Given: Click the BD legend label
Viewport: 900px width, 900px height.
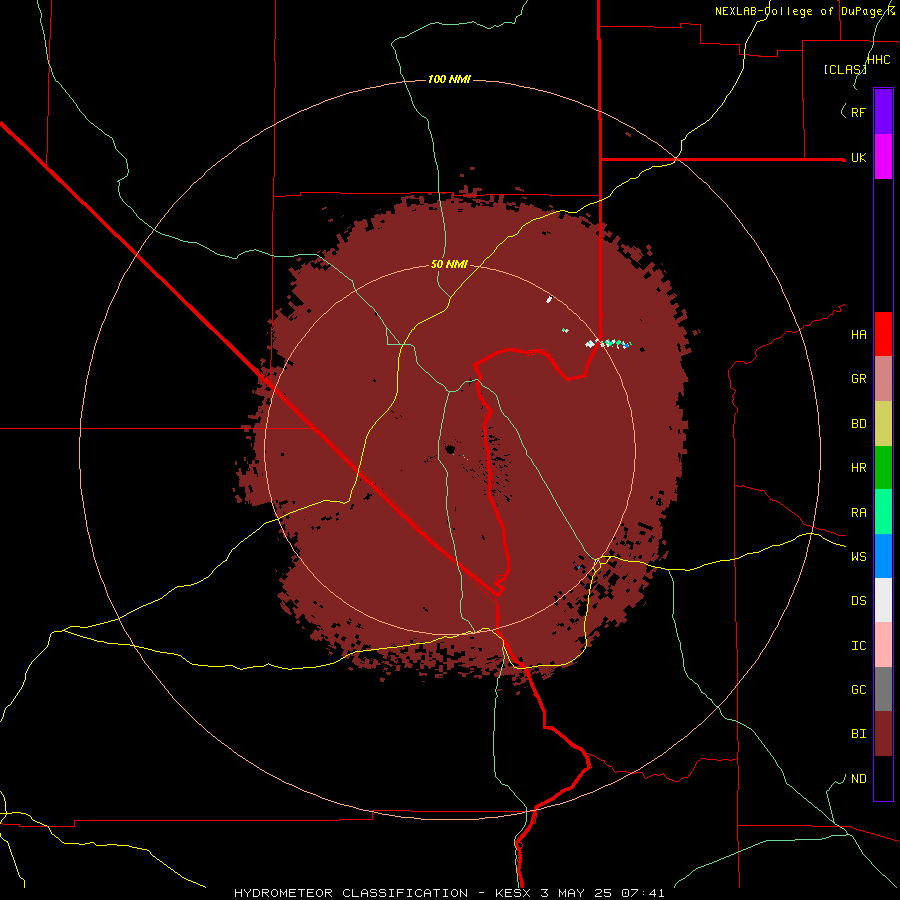Looking at the screenshot, I should click(x=858, y=424).
